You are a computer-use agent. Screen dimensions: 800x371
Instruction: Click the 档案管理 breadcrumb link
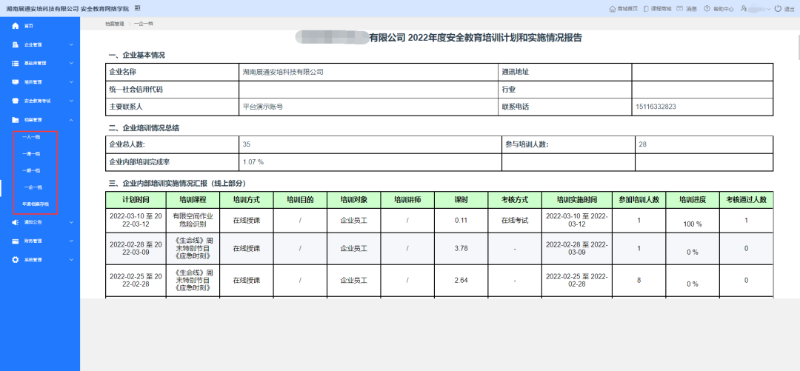114,23
